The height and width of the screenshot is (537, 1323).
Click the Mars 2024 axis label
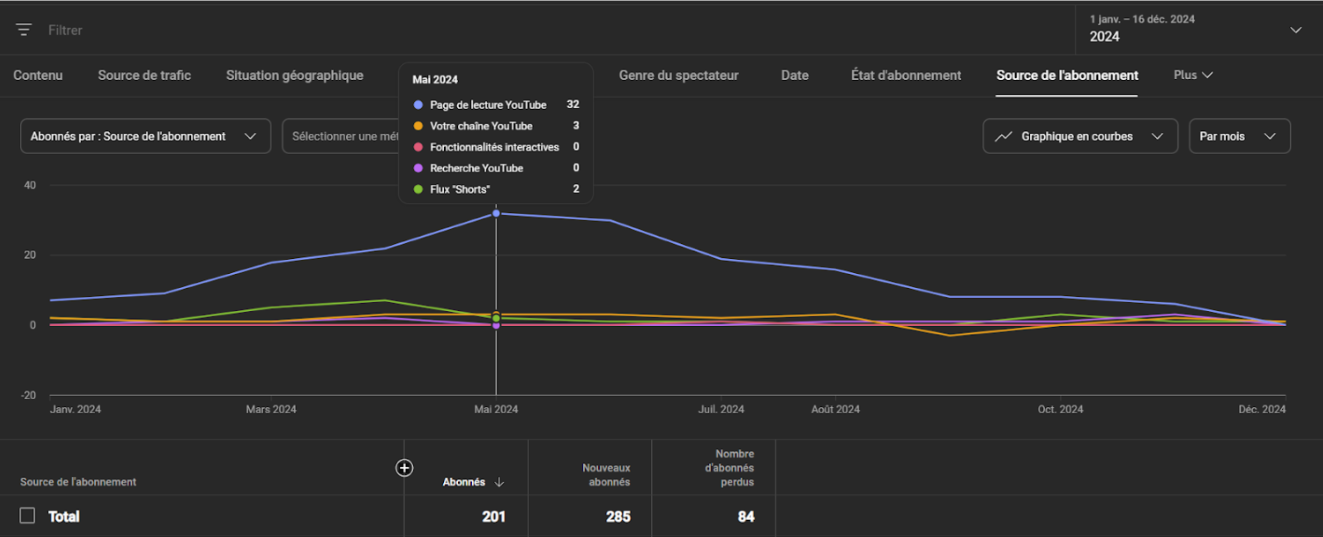click(x=271, y=409)
